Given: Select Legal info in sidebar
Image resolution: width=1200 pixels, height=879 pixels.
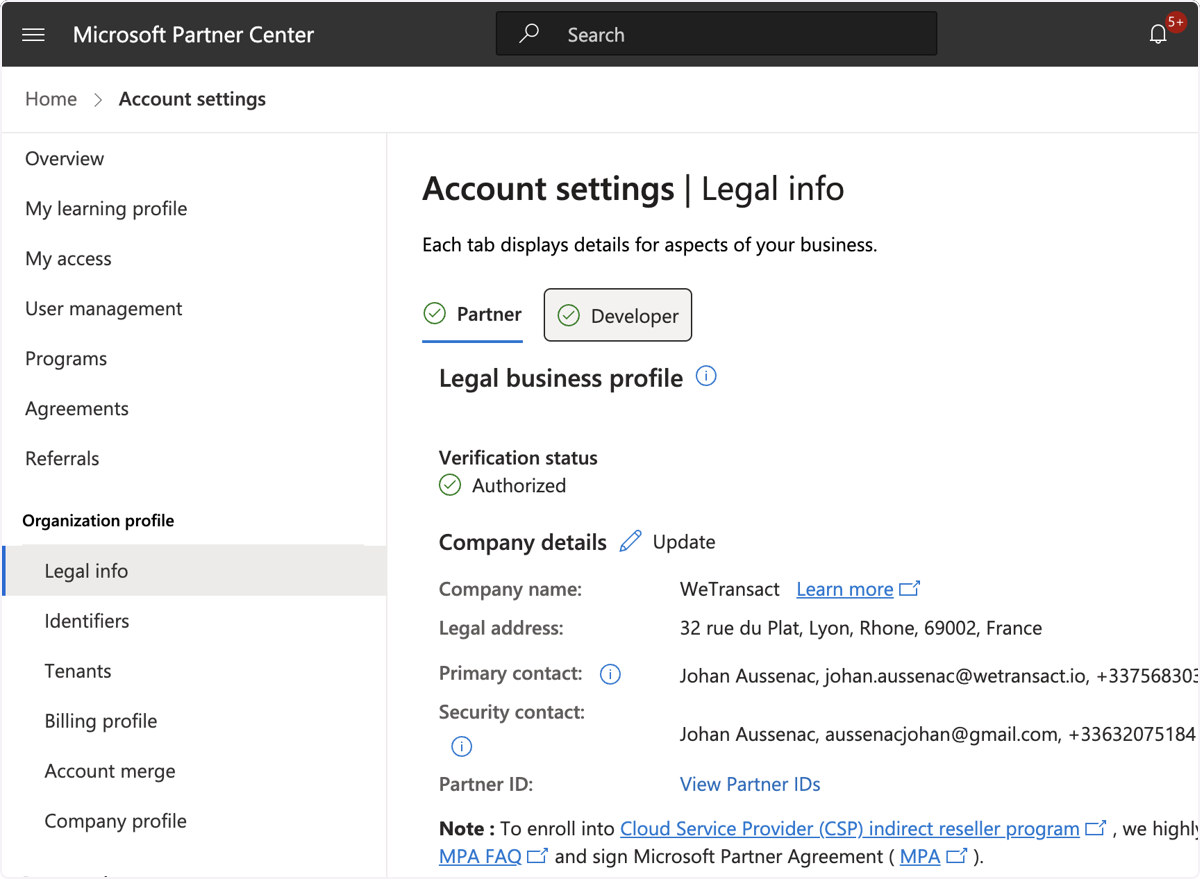Looking at the screenshot, I should (195, 571).
